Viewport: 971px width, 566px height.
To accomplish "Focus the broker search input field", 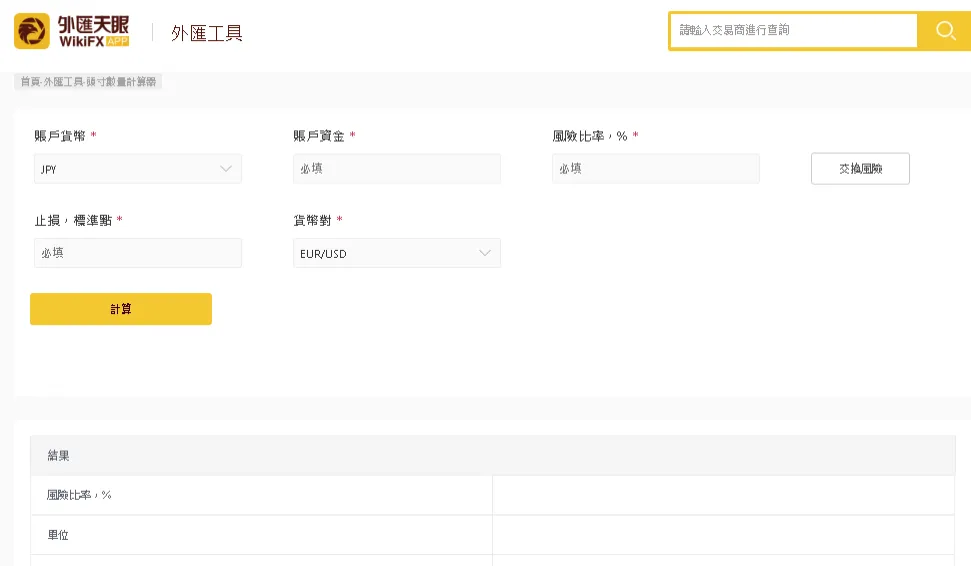I will tap(794, 30).
